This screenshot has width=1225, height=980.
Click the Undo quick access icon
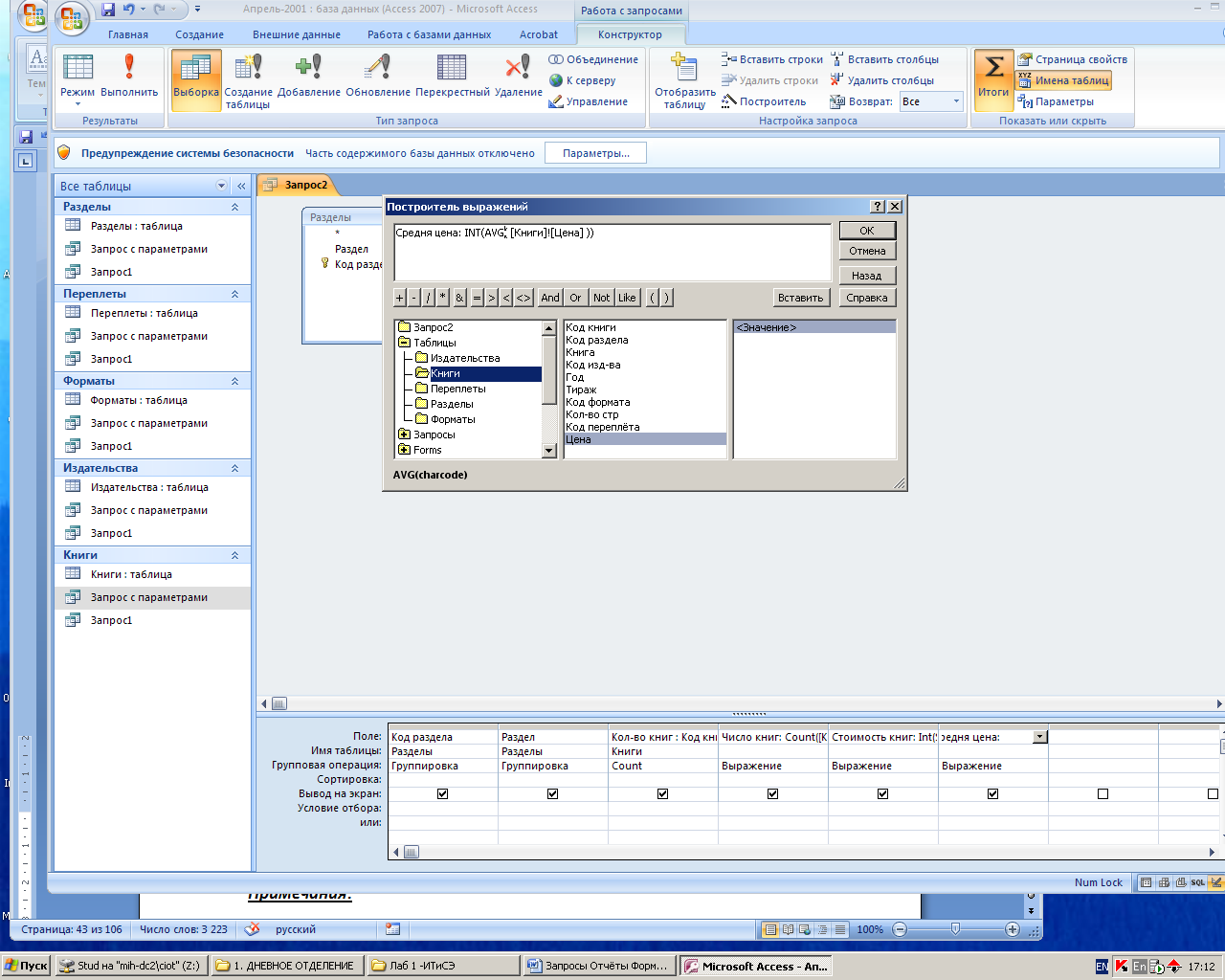129,10
